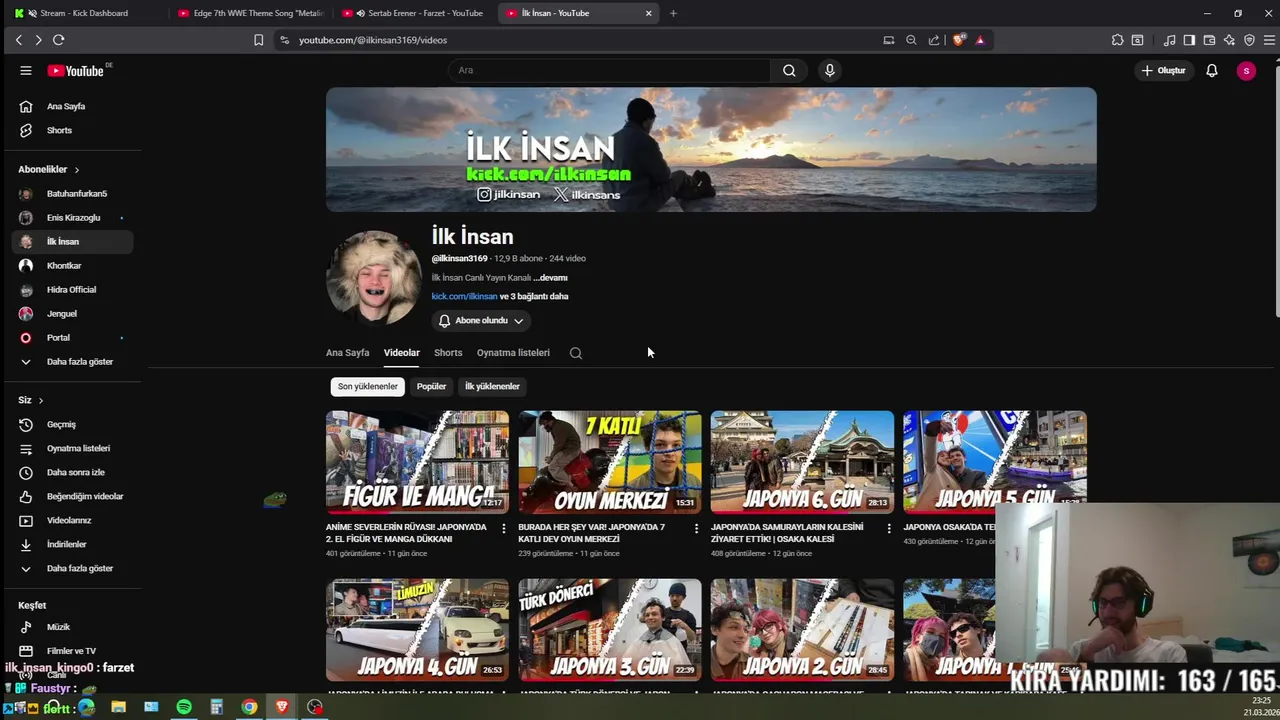
Task: Open the YouTube hamburger guide menu
Action: tap(26, 70)
